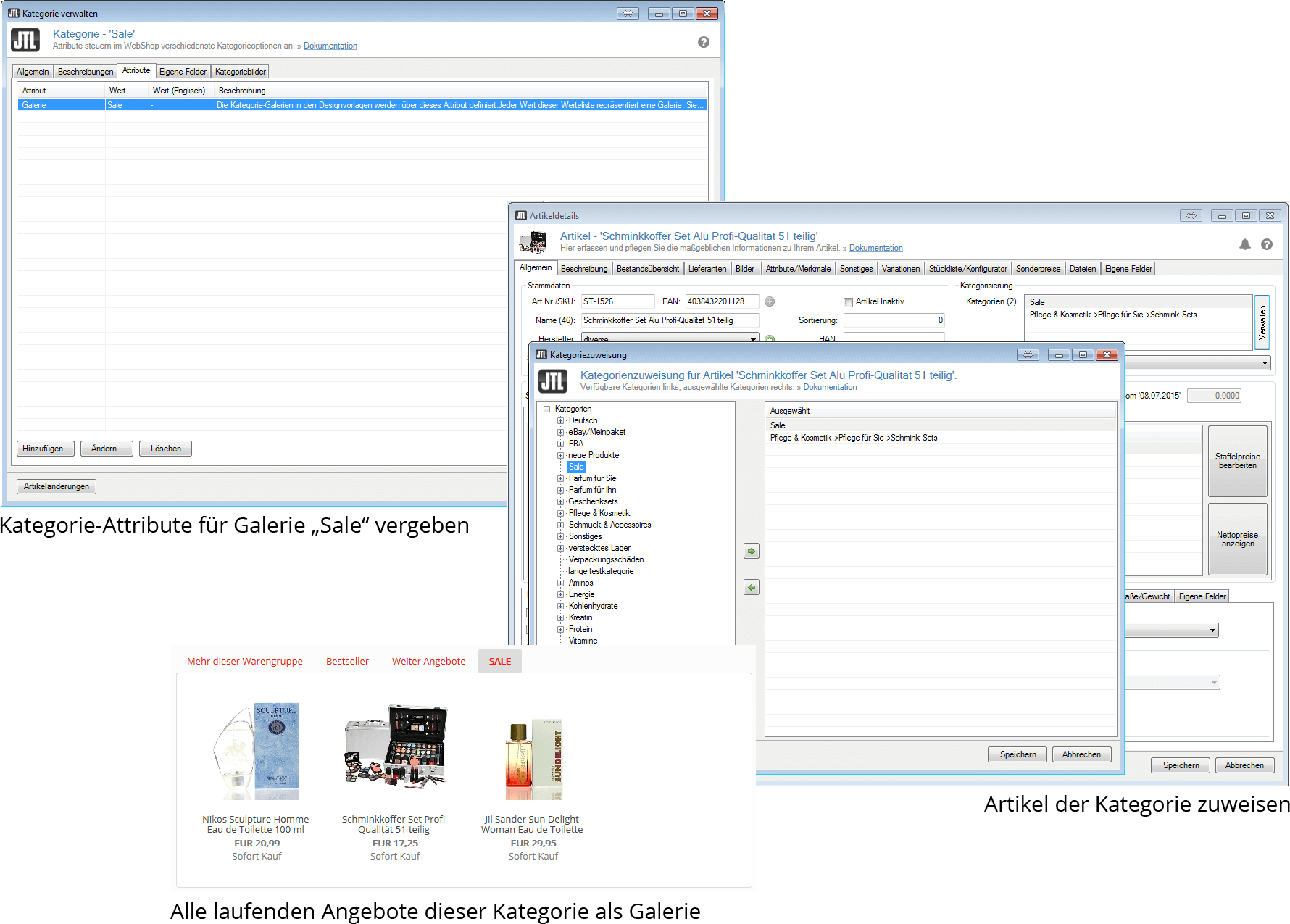Viewport: 1290px width, 924px height.
Task: Open the Dokumentation link in Kategorie verwalten
Action: pos(330,46)
